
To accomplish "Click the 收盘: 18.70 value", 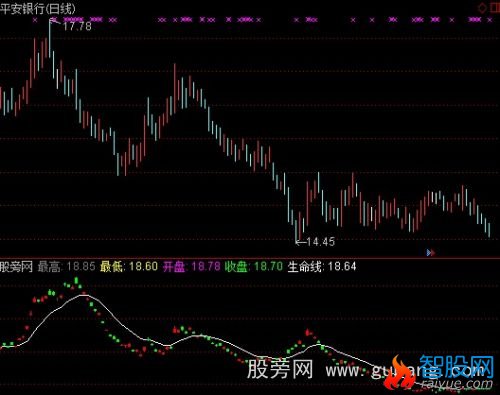I will (x=254, y=267).
